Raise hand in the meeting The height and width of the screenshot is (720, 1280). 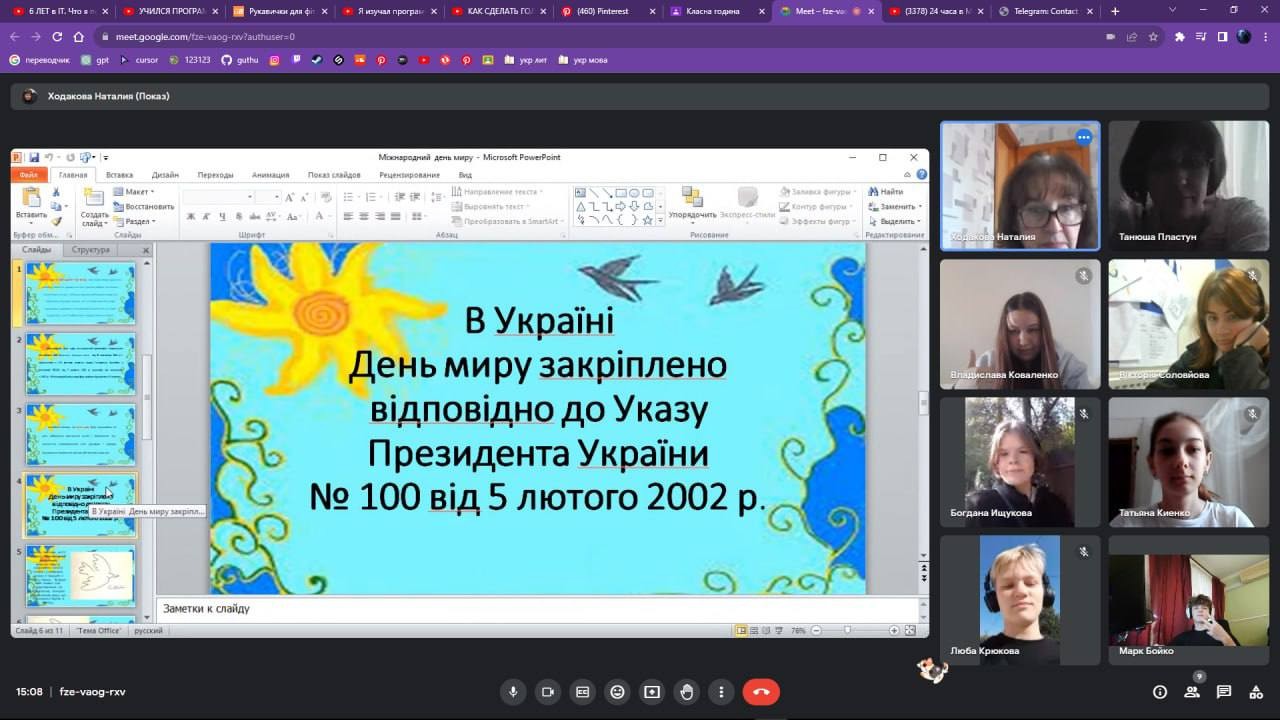coord(687,692)
